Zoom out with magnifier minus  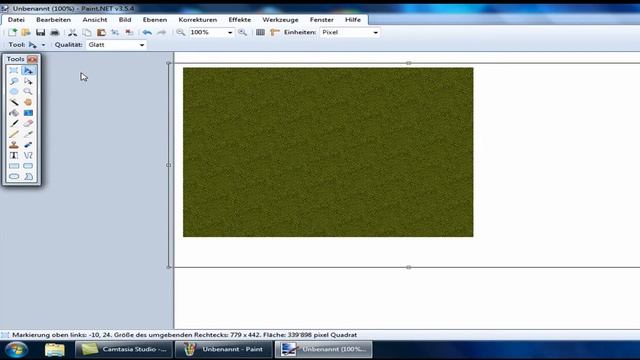pos(180,32)
